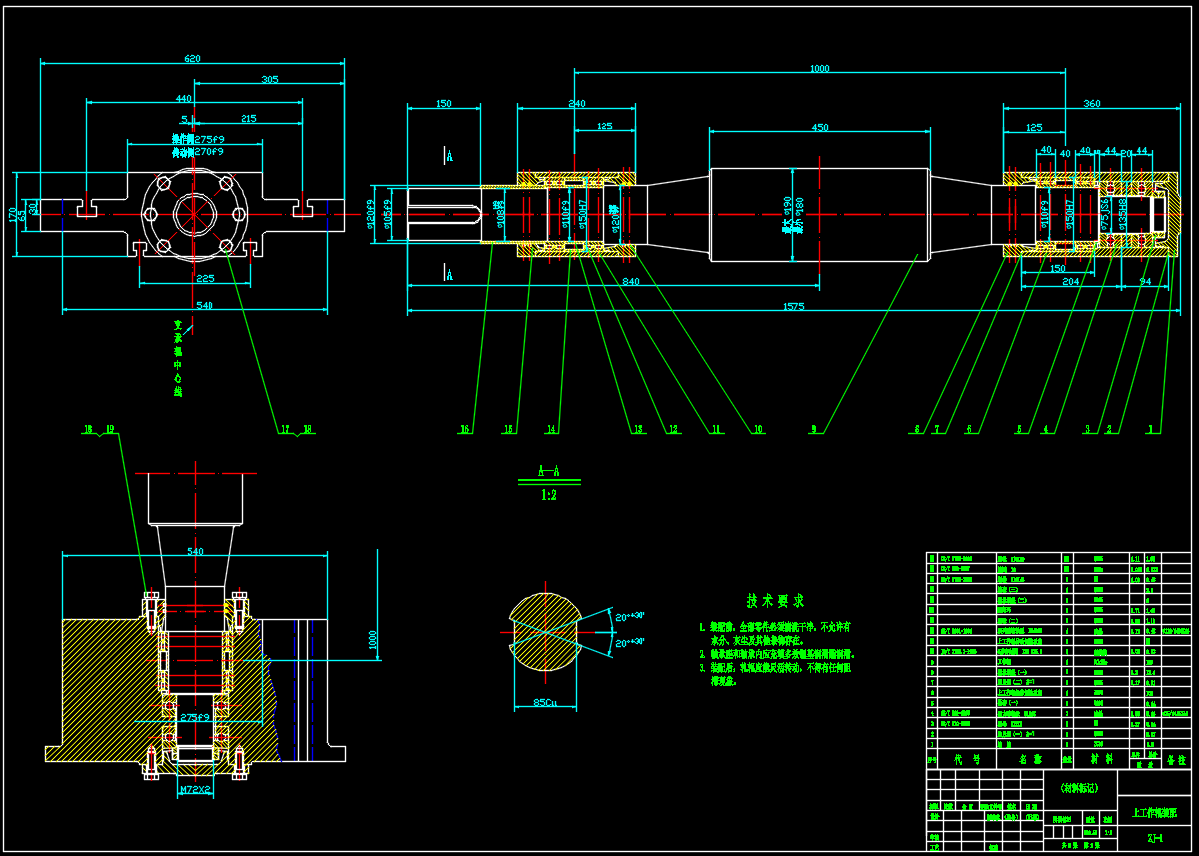Screen dimensions: 1199x856
Task: Click the 450 roll body length dimension
Action: pos(820,127)
